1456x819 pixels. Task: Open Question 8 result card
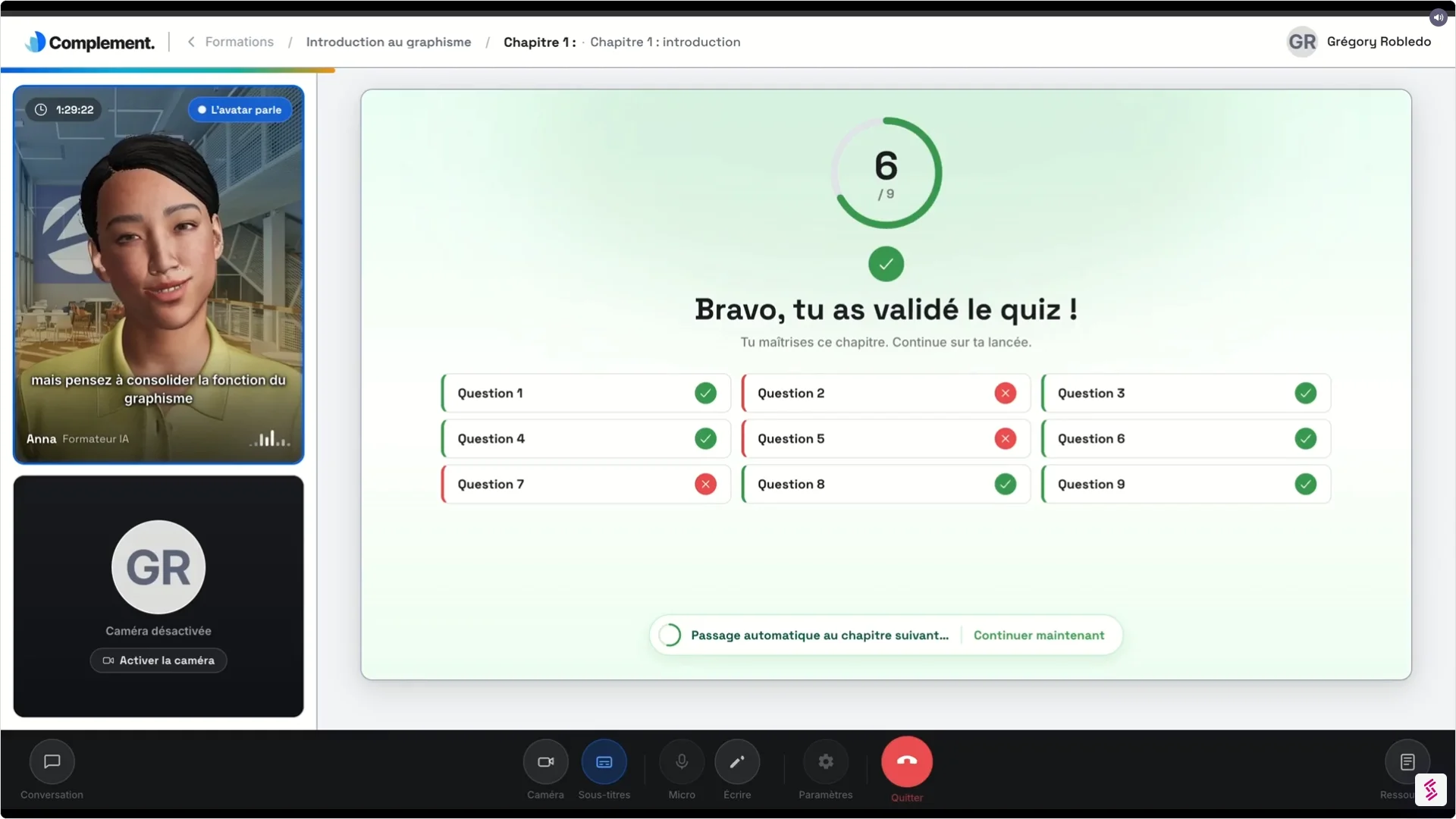coord(886,484)
